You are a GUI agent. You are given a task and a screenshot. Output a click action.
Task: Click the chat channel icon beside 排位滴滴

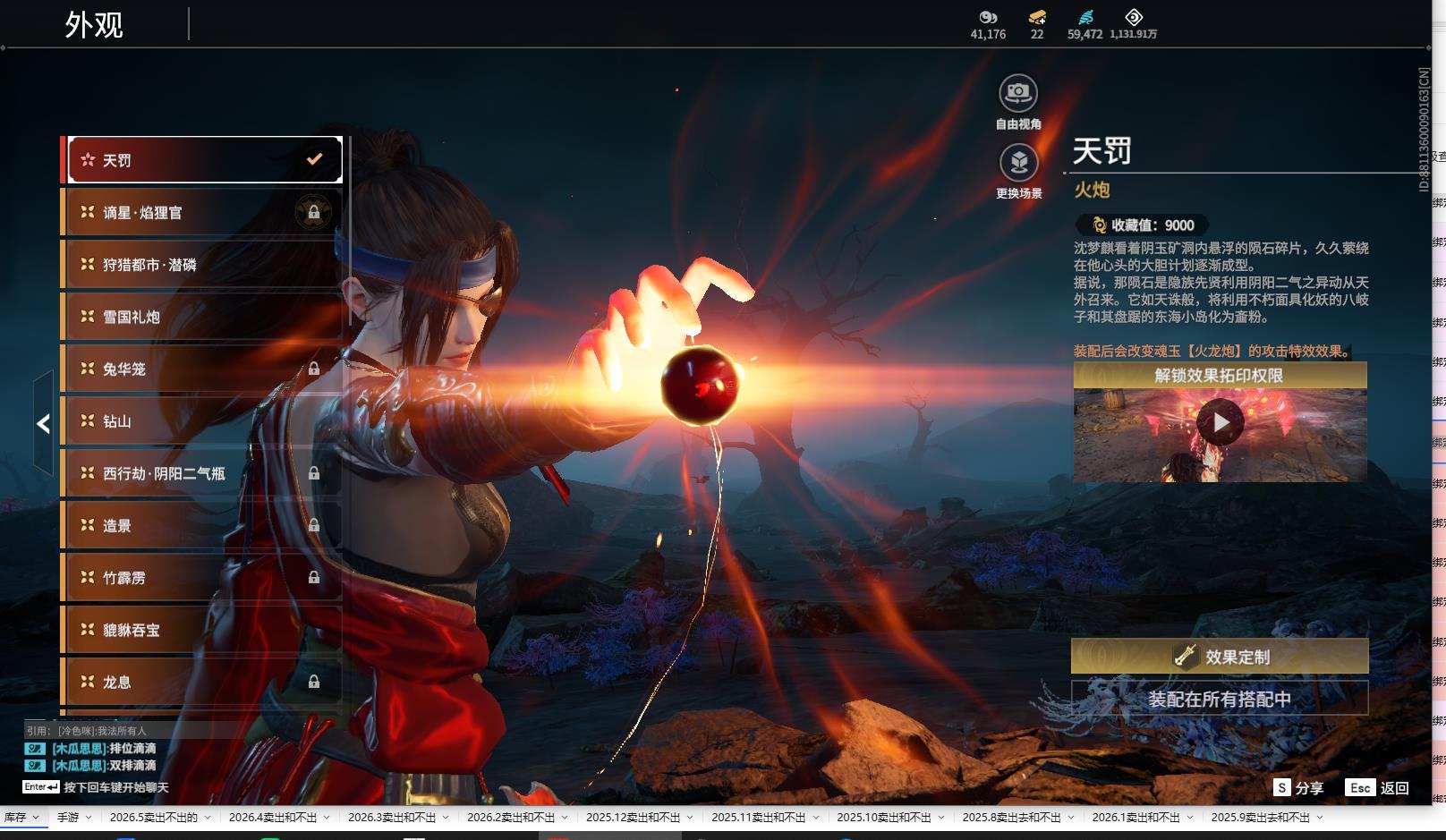pyautogui.click(x=35, y=749)
